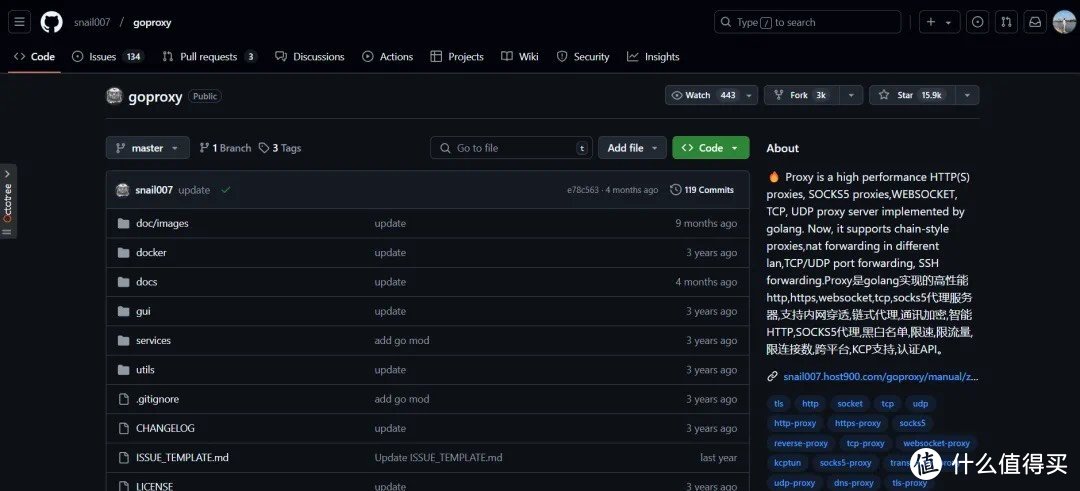The image size is (1080, 491).
Task: Open the hamburger navigation menu
Action: (x=20, y=22)
